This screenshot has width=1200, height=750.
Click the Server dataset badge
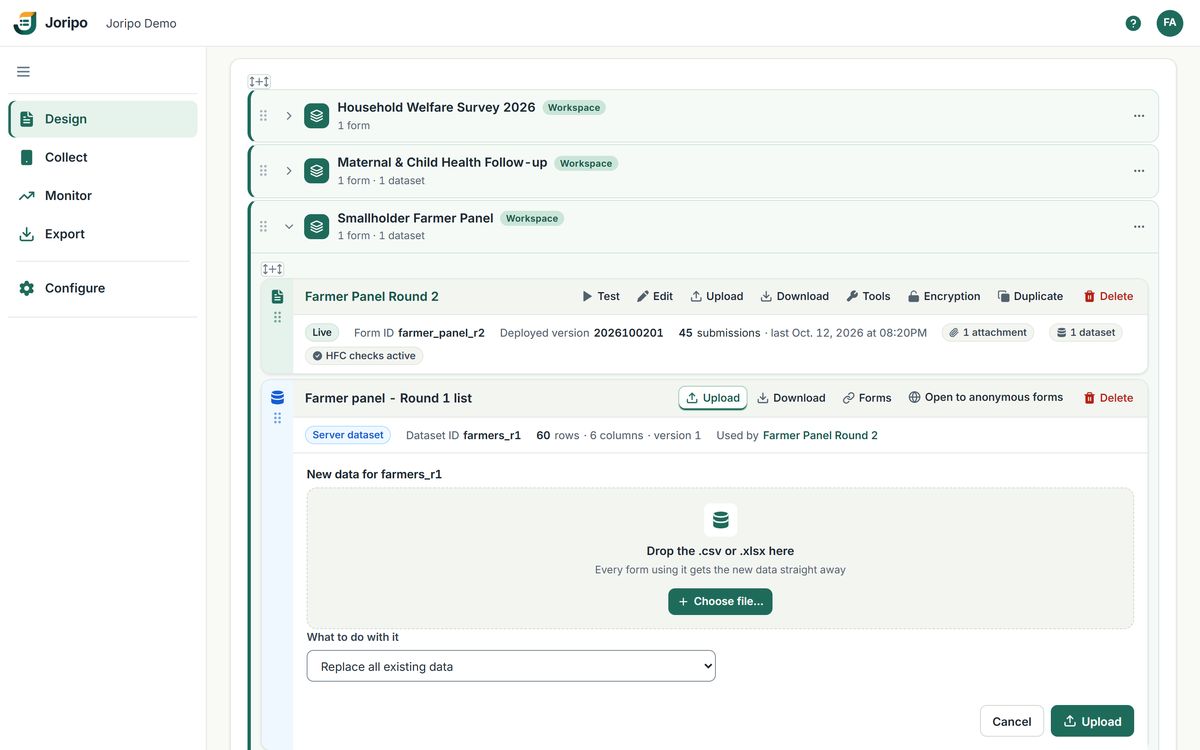348,435
